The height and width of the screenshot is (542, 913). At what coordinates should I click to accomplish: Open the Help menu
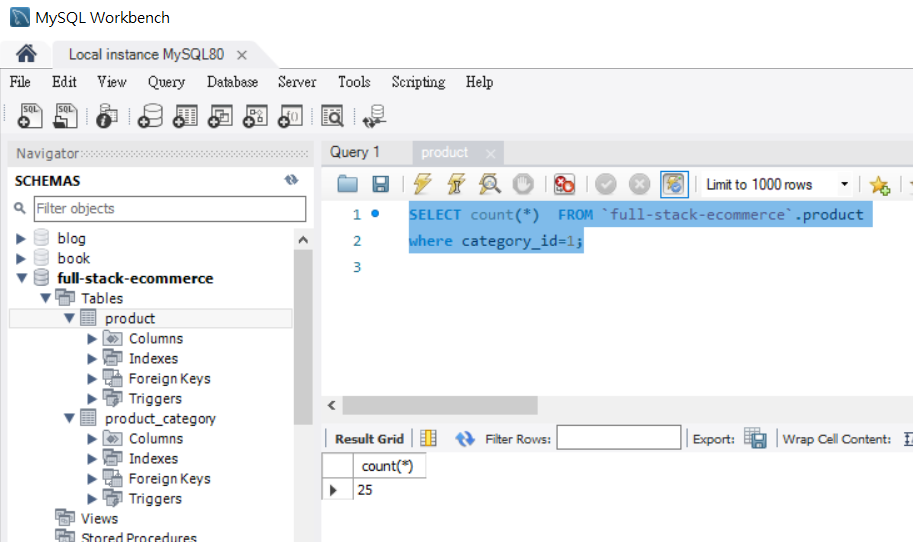[x=479, y=82]
